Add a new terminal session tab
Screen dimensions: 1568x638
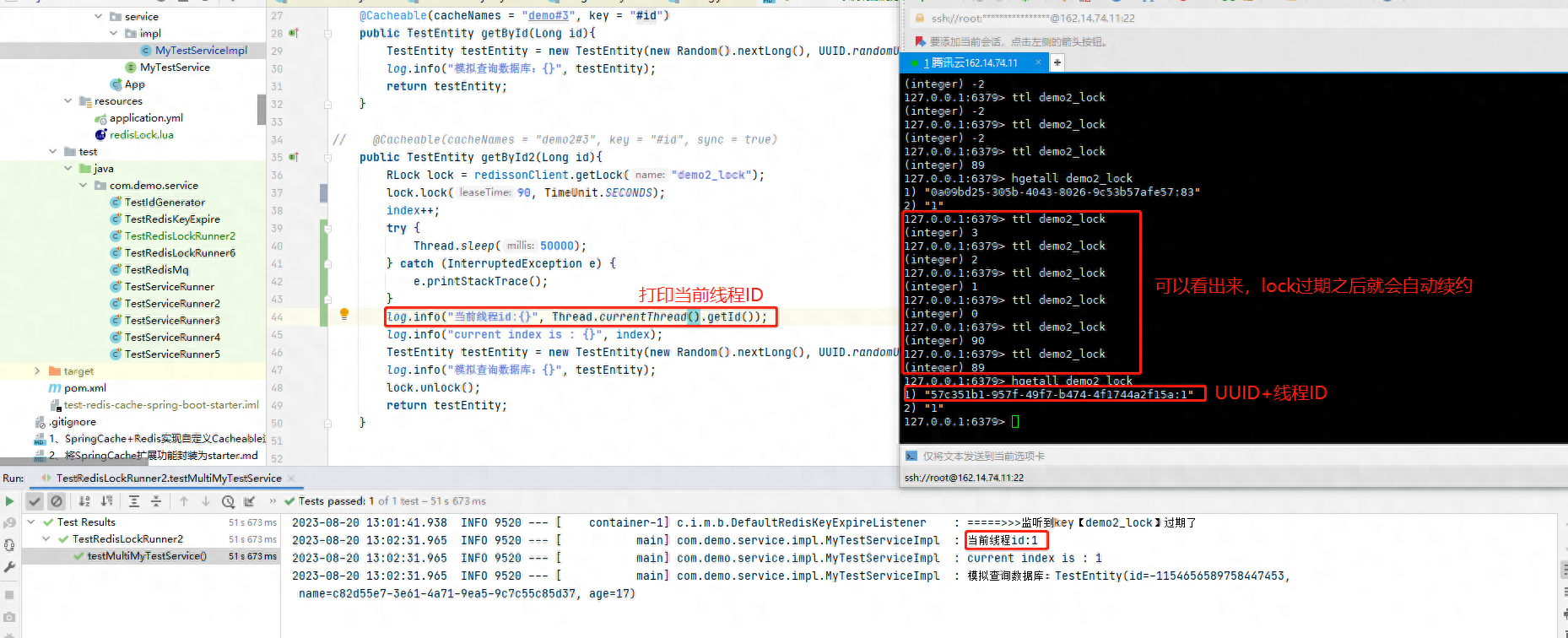pyautogui.click(x=1057, y=62)
